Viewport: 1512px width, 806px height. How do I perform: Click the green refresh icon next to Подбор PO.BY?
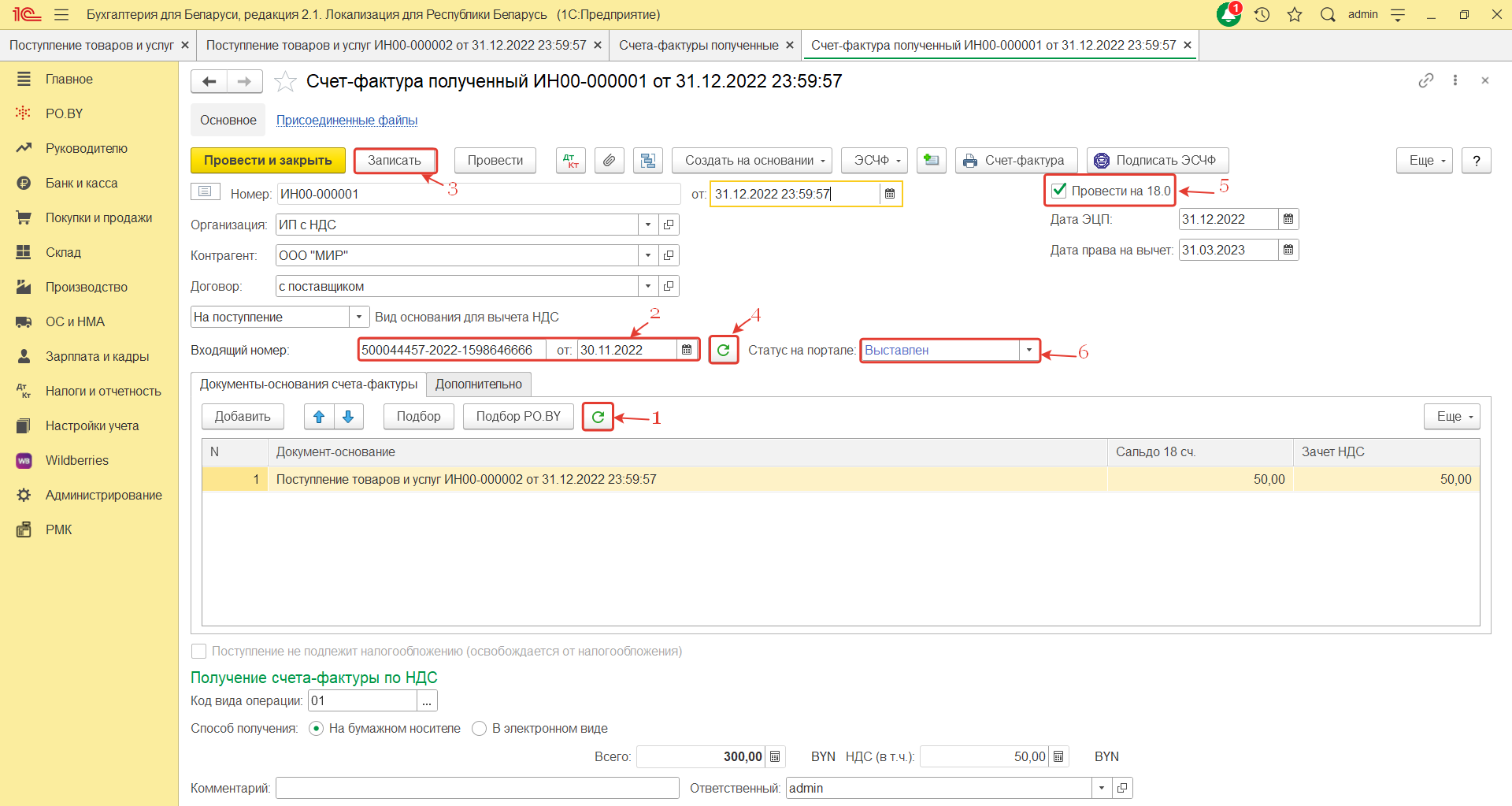point(598,417)
